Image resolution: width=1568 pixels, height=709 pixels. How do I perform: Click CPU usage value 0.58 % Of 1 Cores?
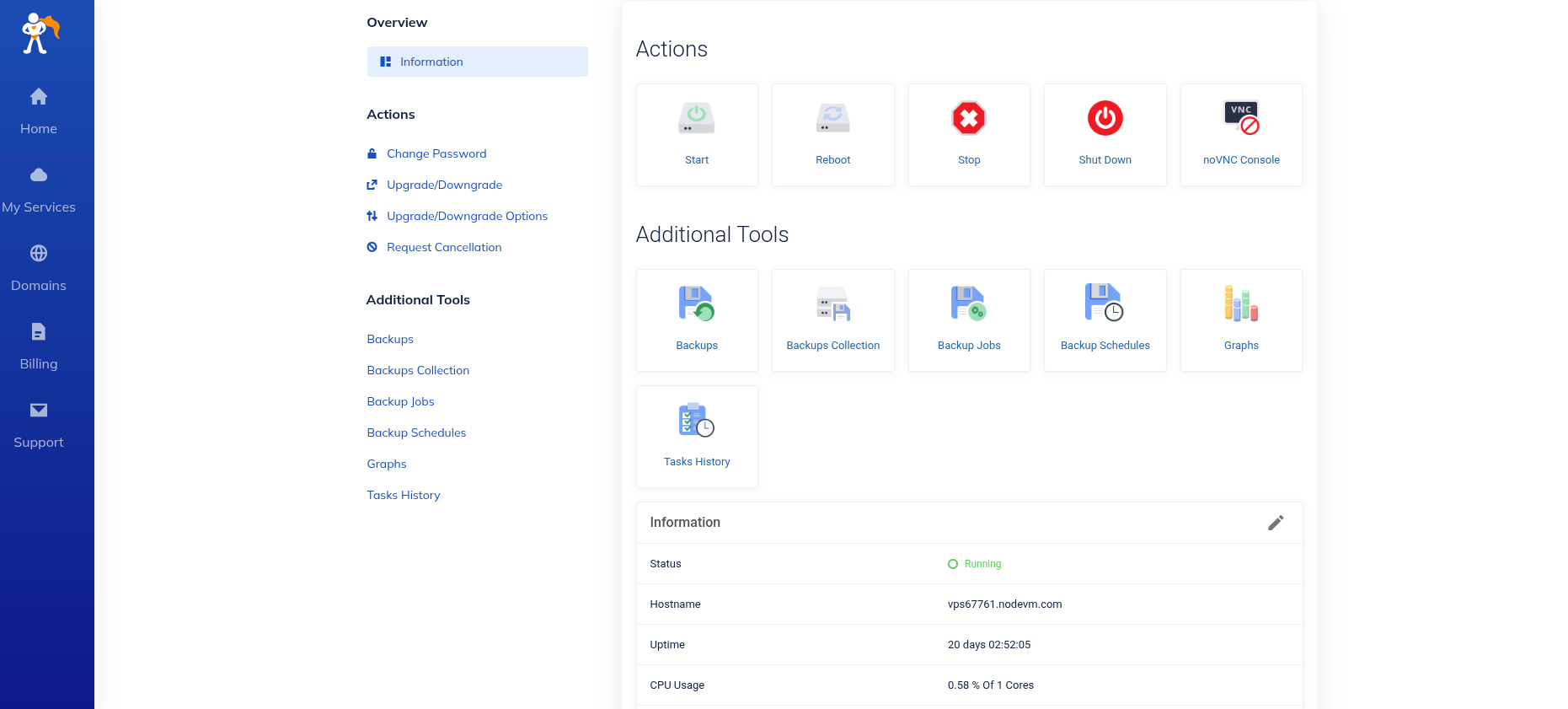coord(990,685)
